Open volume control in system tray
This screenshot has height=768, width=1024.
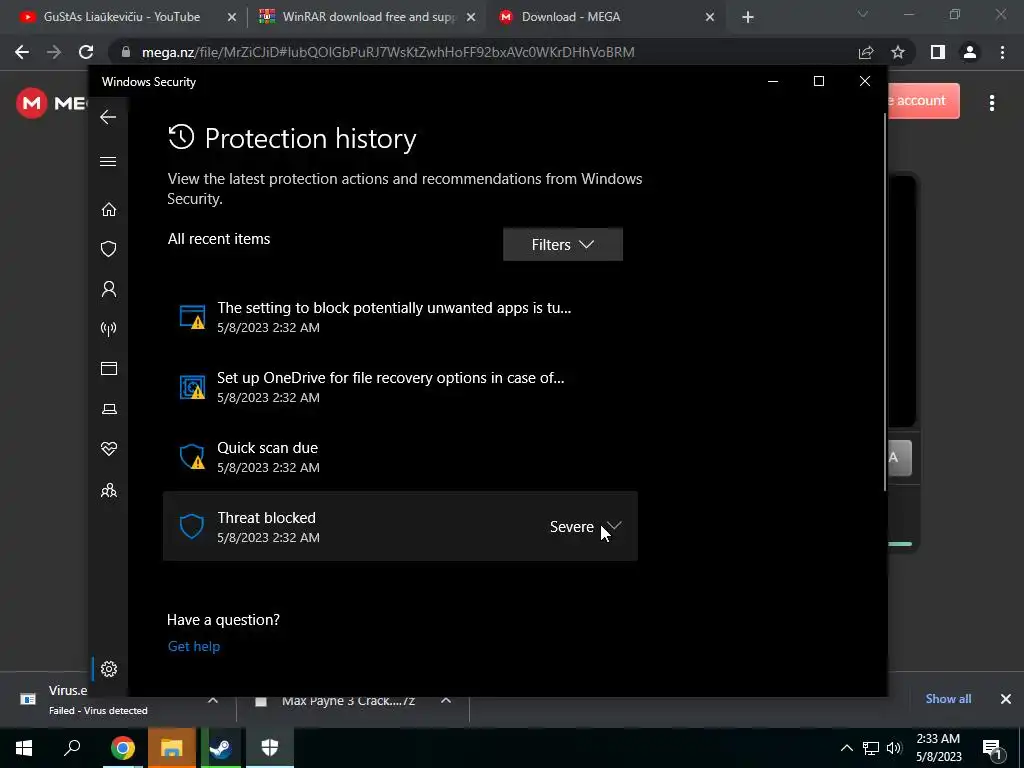[x=894, y=748]
